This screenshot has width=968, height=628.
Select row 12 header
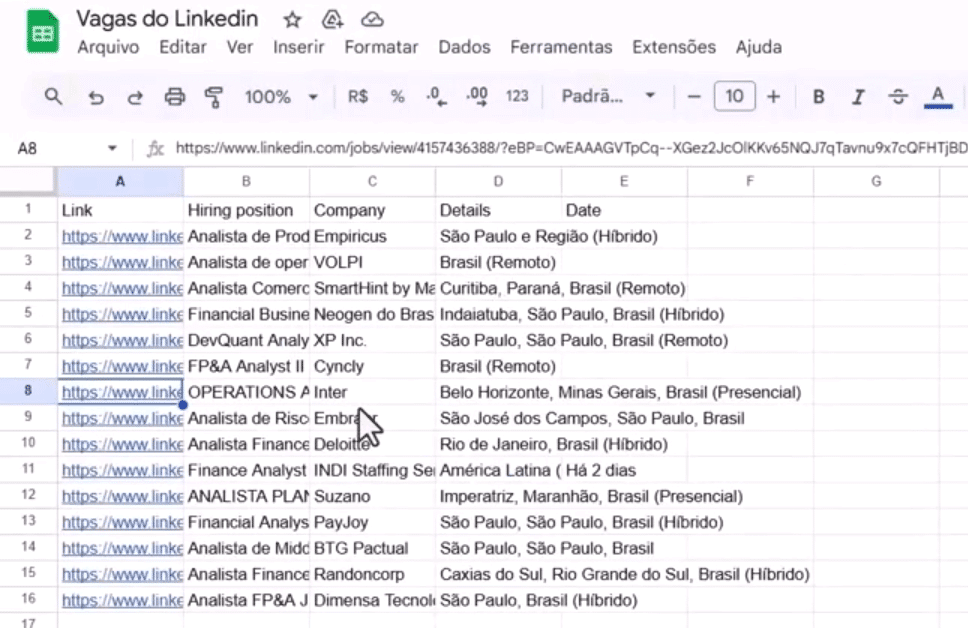[28, 496]
